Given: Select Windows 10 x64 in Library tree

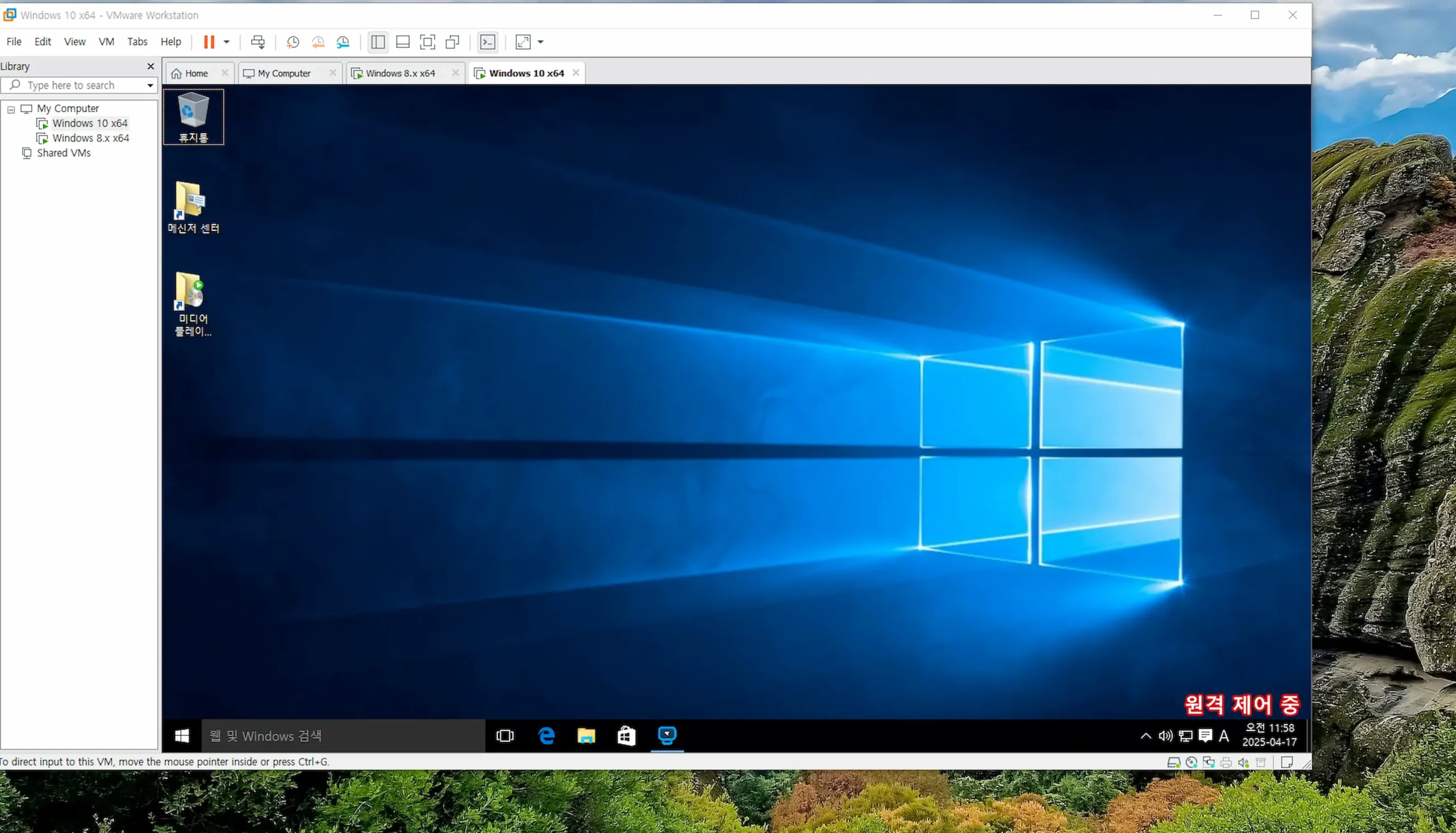Looking at the screenshot, I should (x=90, y=123).
